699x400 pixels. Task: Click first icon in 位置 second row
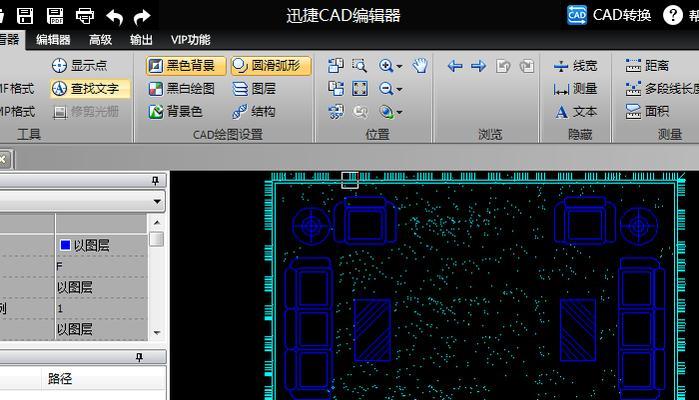click(336, 89)
